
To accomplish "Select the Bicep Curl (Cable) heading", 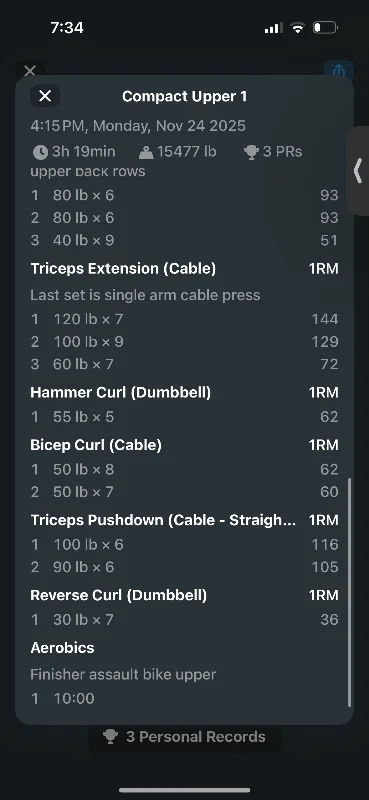I will tap(96, 445).
